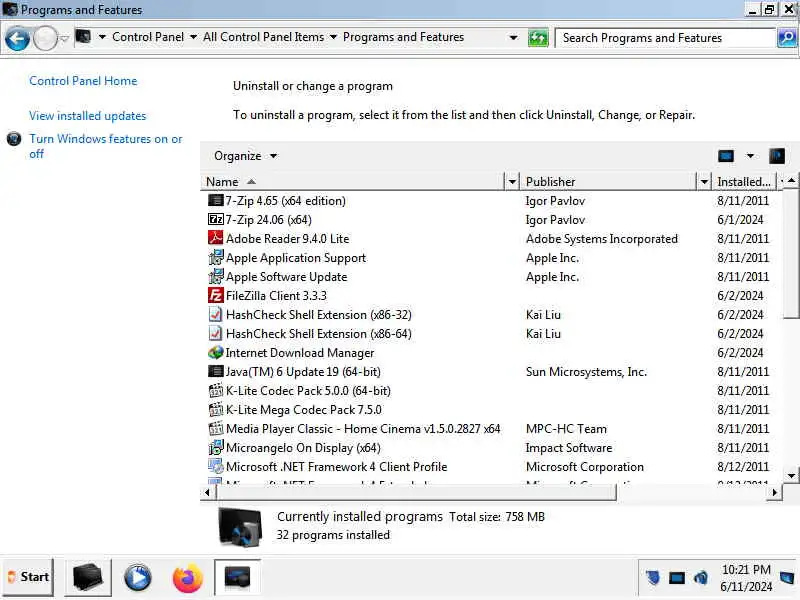
Task: Sort by the Installed On column header
Action: click(x=744, y=182)
